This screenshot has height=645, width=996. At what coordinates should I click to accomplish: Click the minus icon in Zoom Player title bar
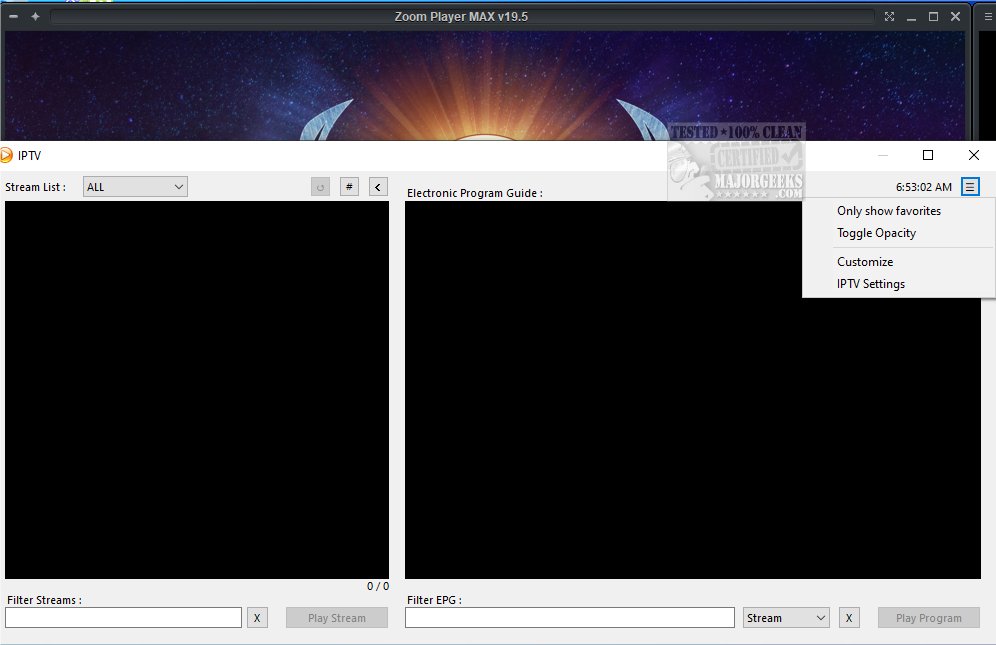click(13, 17)
